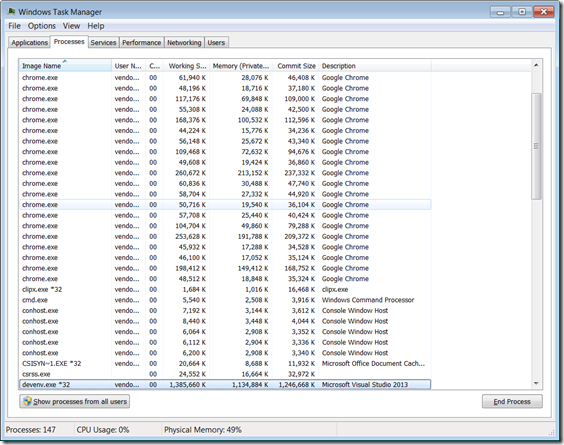This screenshot has height=445, width=564.
Task: Click the process list scrollbar thumb
Action: pos(536,146)
